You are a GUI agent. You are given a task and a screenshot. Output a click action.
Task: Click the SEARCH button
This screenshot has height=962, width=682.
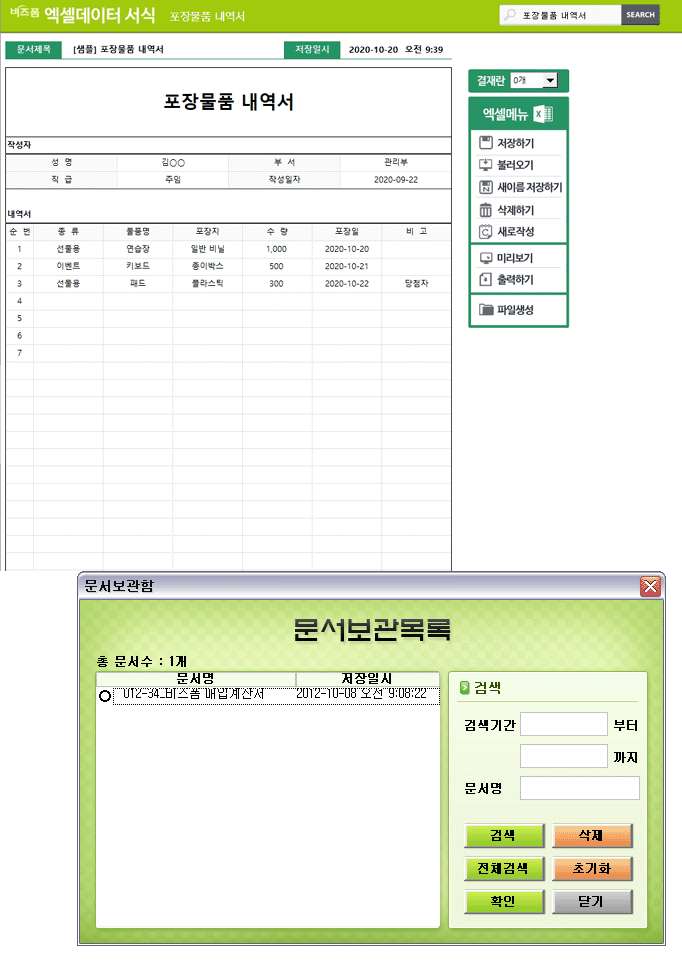pos(640,15)
